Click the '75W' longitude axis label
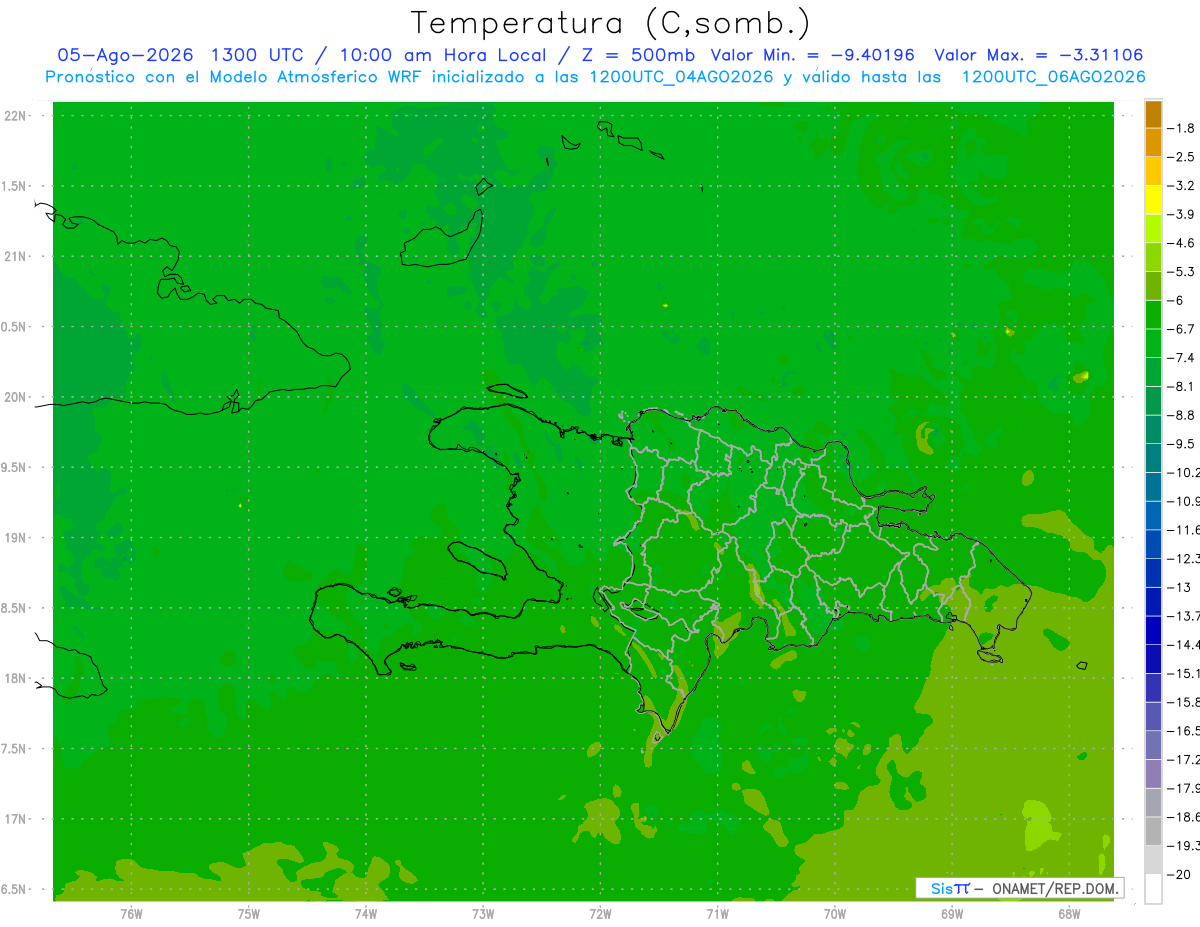Viewport: 1200px width, 927px height. coord(249,913)
